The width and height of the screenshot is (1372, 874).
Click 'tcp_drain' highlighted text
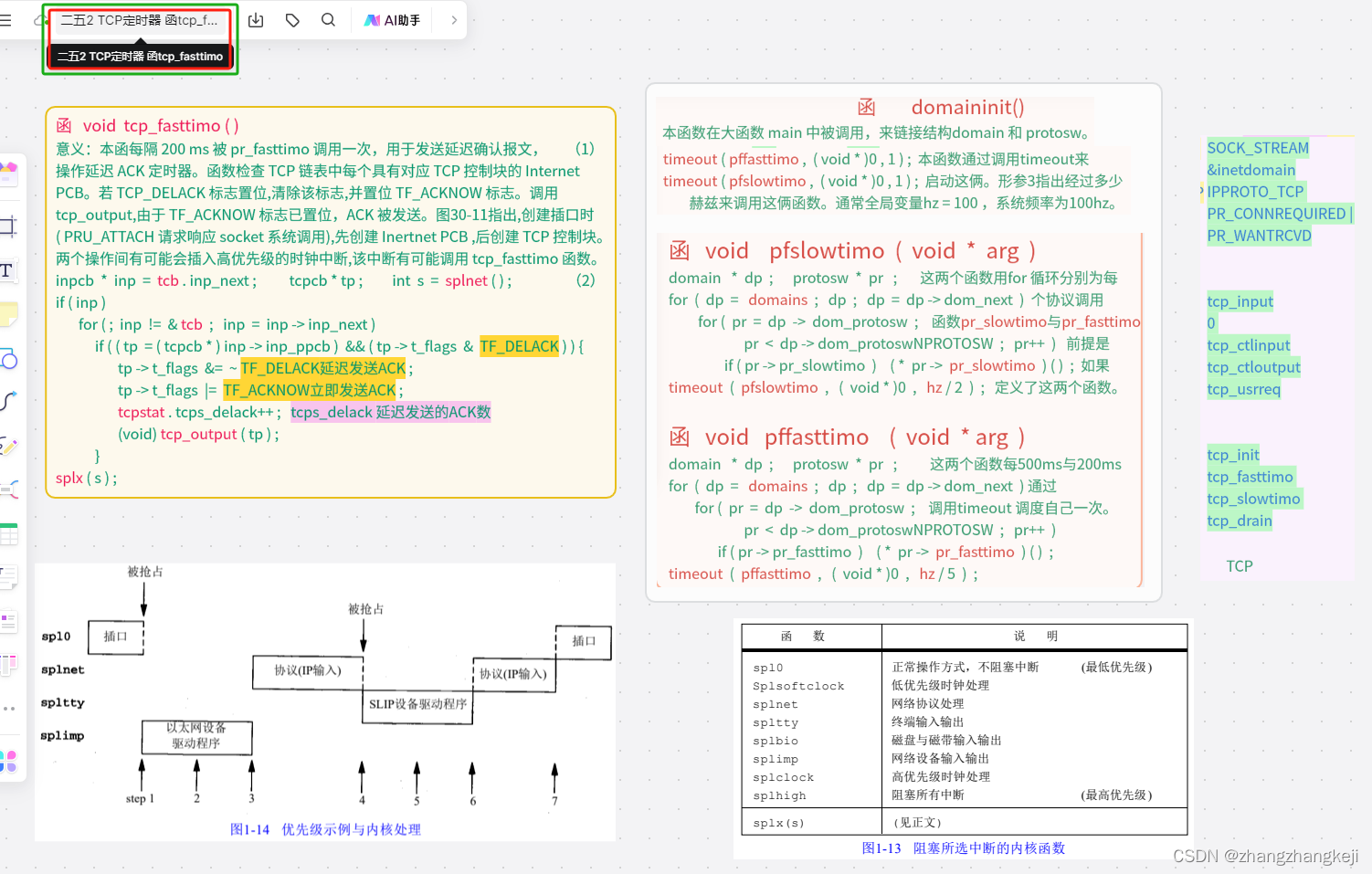[x=1240, y=521]
